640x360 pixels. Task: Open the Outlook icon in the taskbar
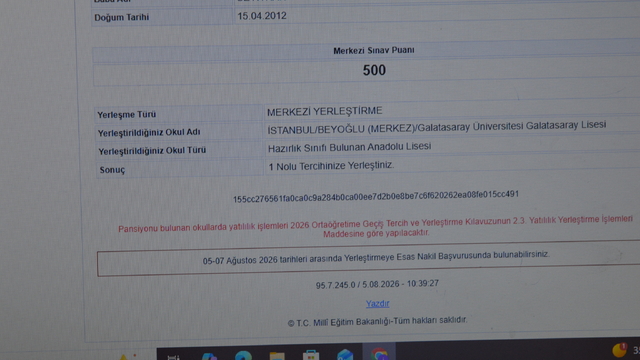click(x=345, y=355)
